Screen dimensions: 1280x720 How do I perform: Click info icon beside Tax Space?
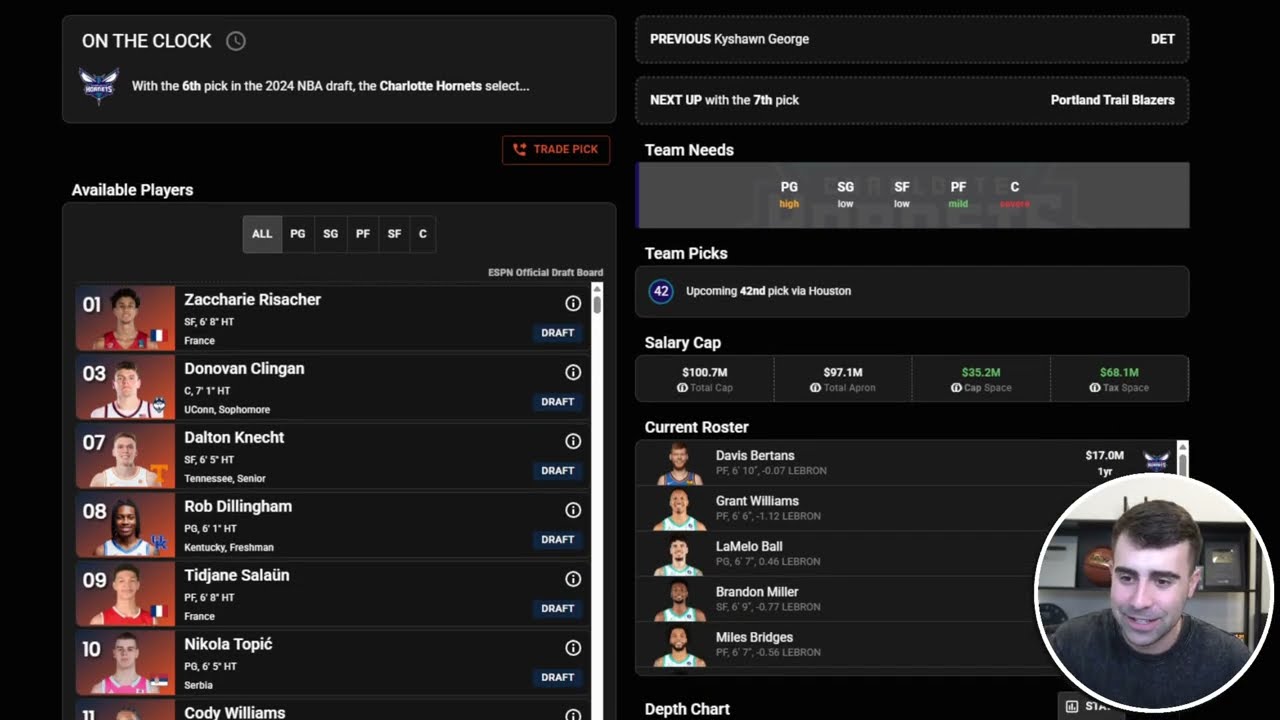point(1094,388)
